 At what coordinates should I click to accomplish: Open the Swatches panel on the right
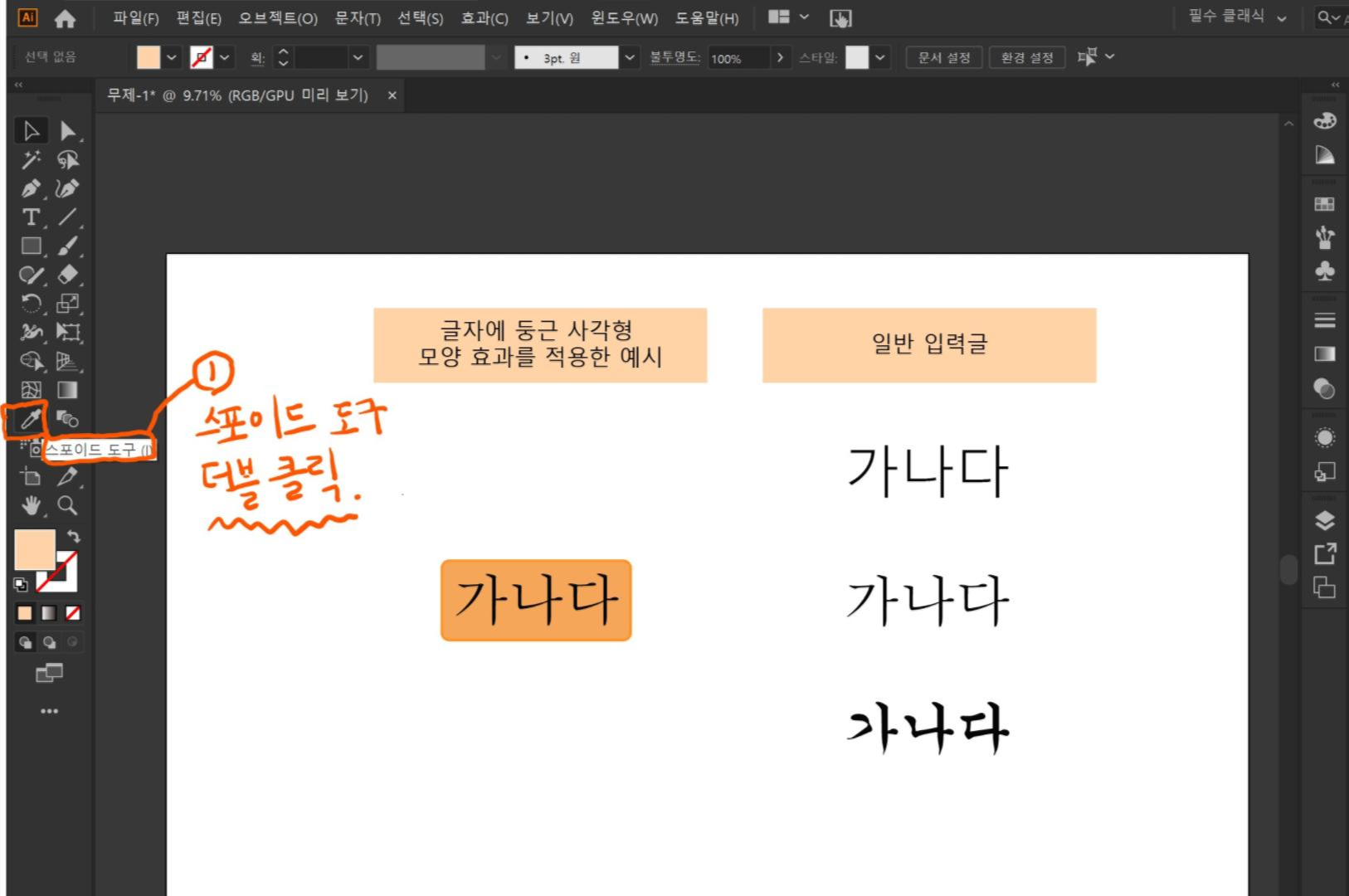coord(1325,203)
